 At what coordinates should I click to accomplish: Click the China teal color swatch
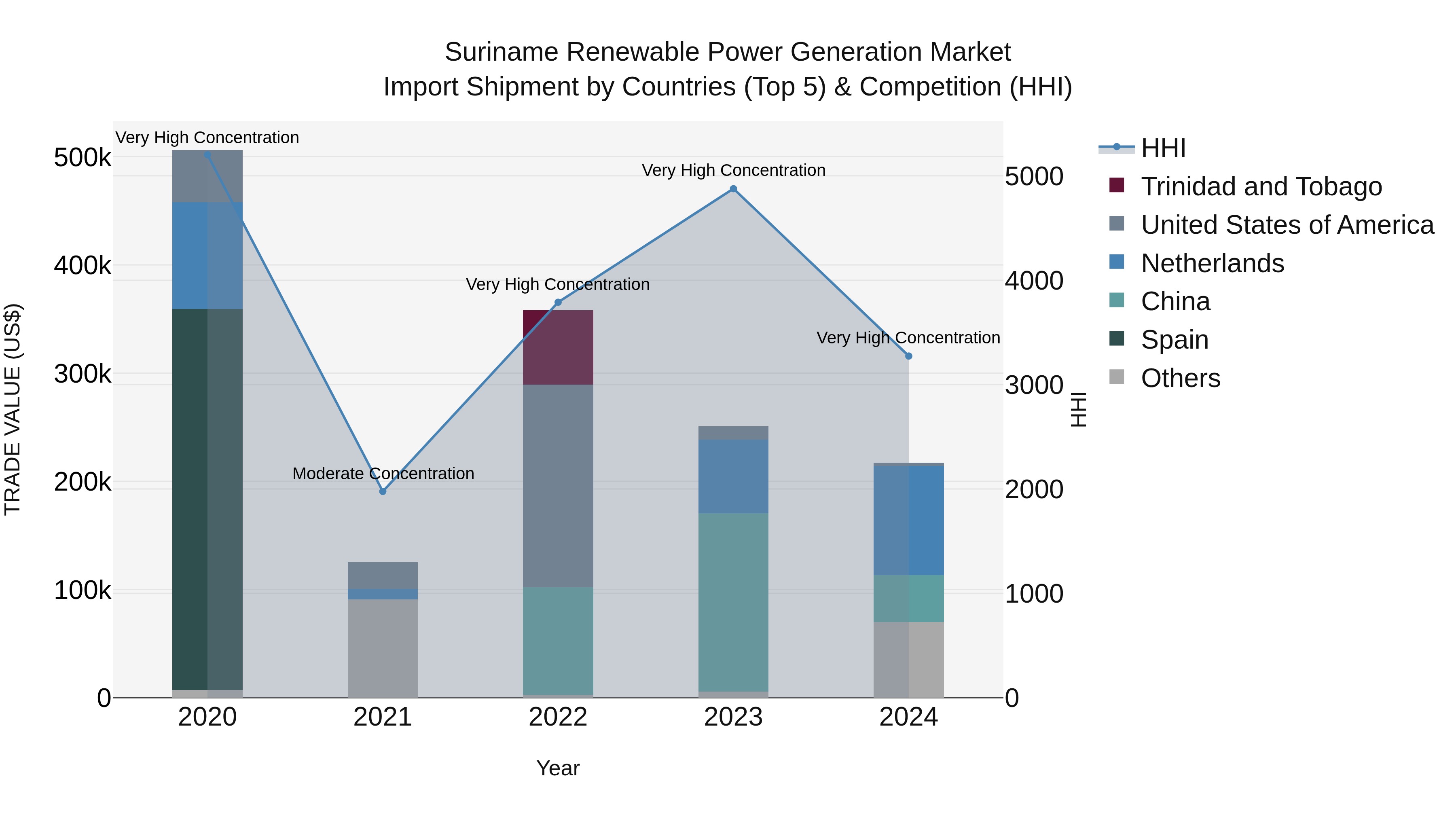pyautogui.click(x=1116, y=300)
